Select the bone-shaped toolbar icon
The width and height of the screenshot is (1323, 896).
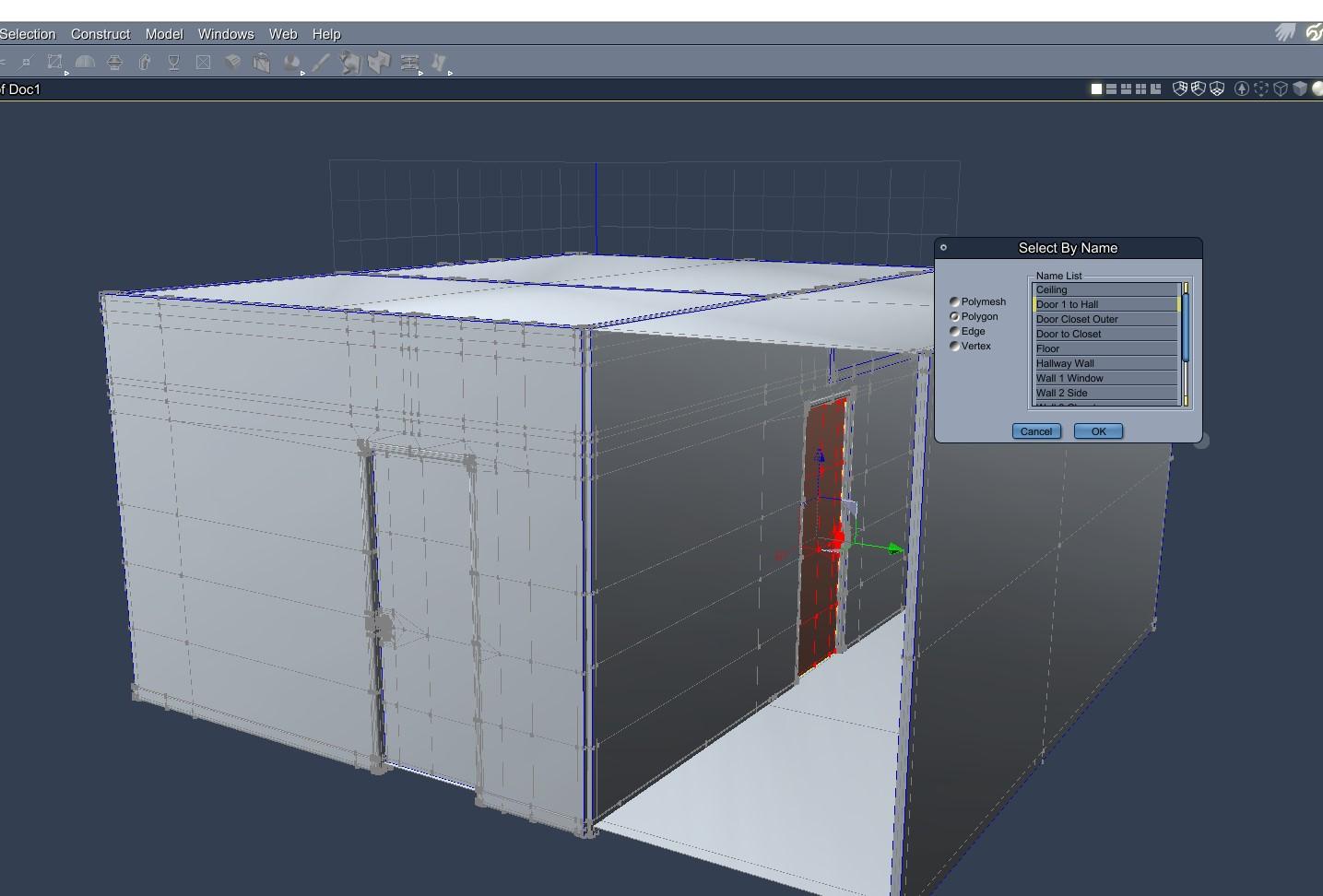(x=439, y=63)
